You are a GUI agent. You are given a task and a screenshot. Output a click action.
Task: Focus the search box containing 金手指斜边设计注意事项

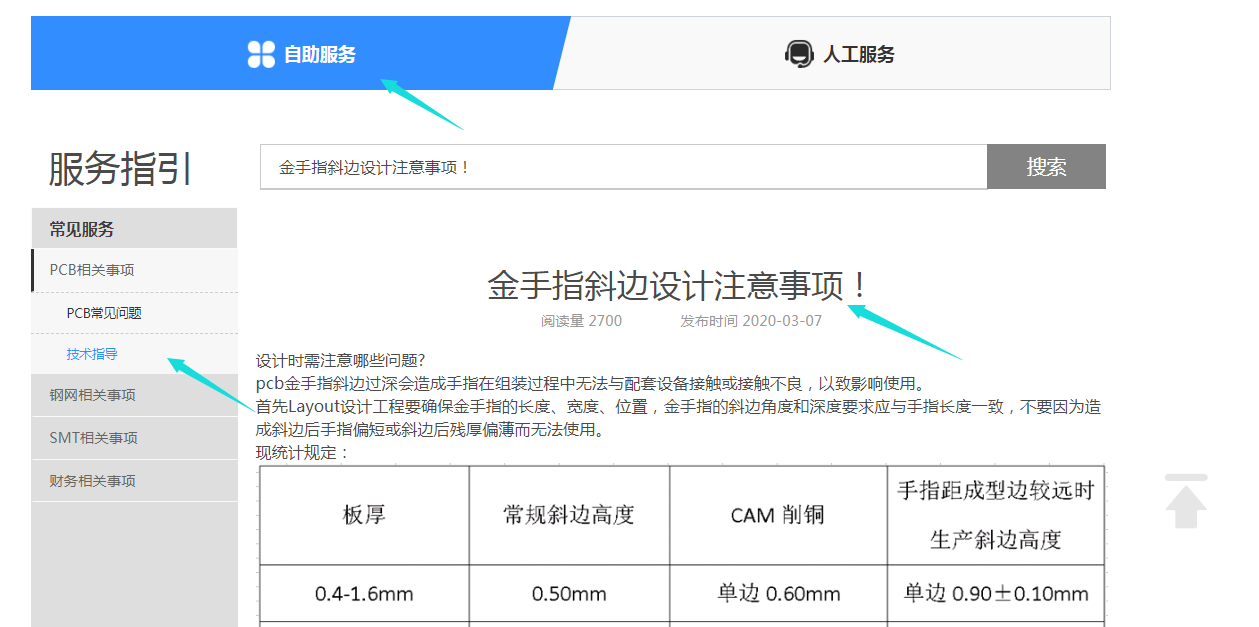click(x=622, y=167)
